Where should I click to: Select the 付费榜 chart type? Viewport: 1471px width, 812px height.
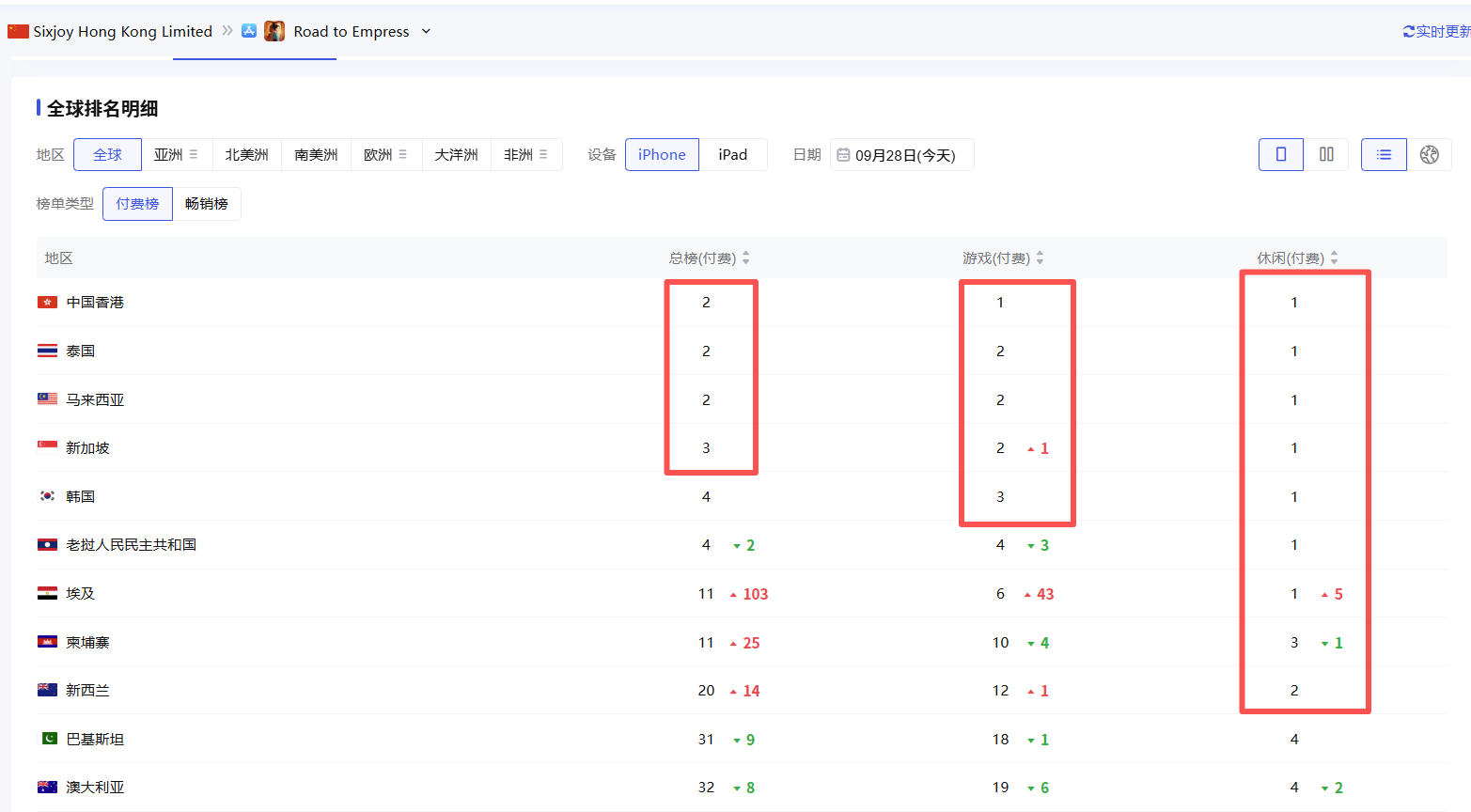click(137, 204)
